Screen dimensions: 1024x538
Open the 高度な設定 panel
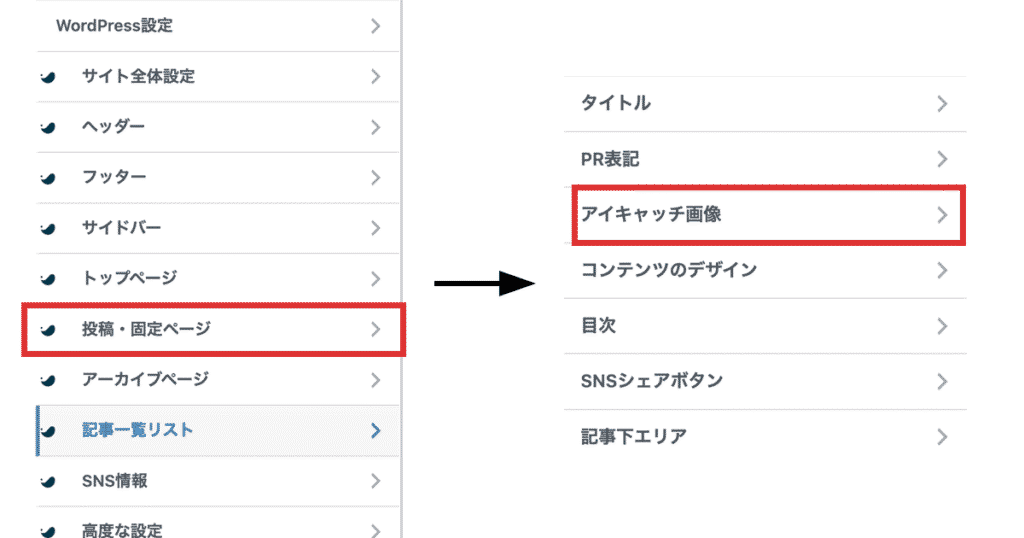(122, 530)
